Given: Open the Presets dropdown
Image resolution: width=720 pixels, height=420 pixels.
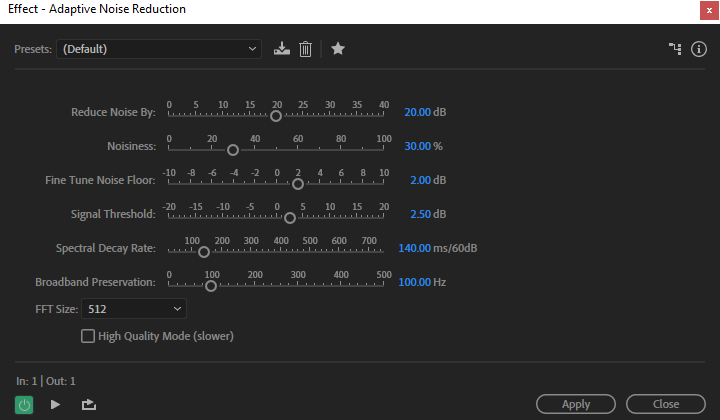Looking at the screenshot, I should click(x=158, y=48).
